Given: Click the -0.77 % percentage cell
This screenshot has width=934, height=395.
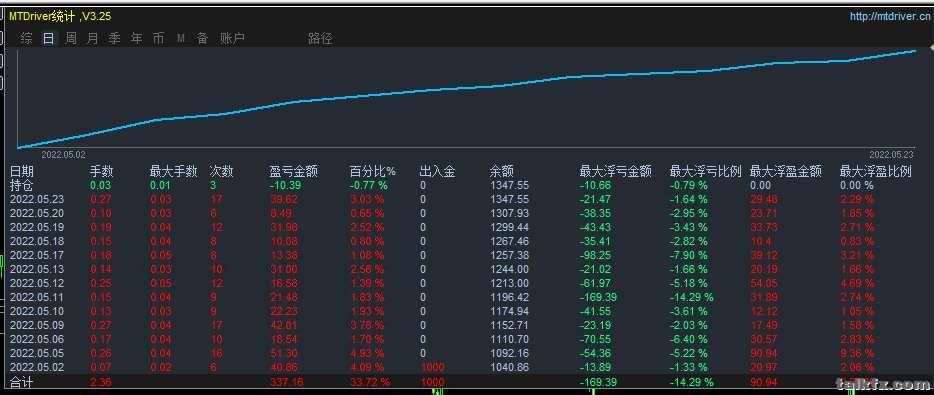Looking at the screenshot, I should pos(369,185).
